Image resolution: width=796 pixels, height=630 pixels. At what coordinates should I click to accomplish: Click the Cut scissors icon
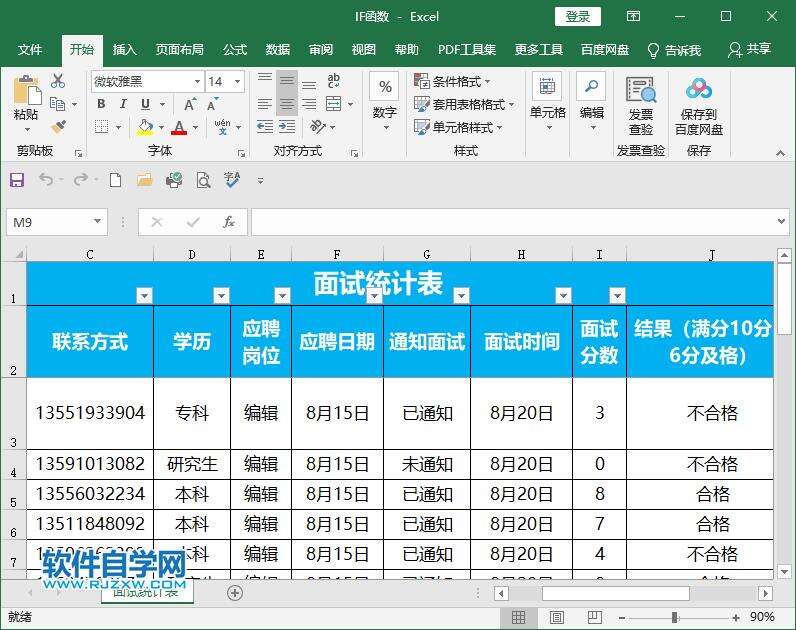pyautogui.click(x=58, y=81)
